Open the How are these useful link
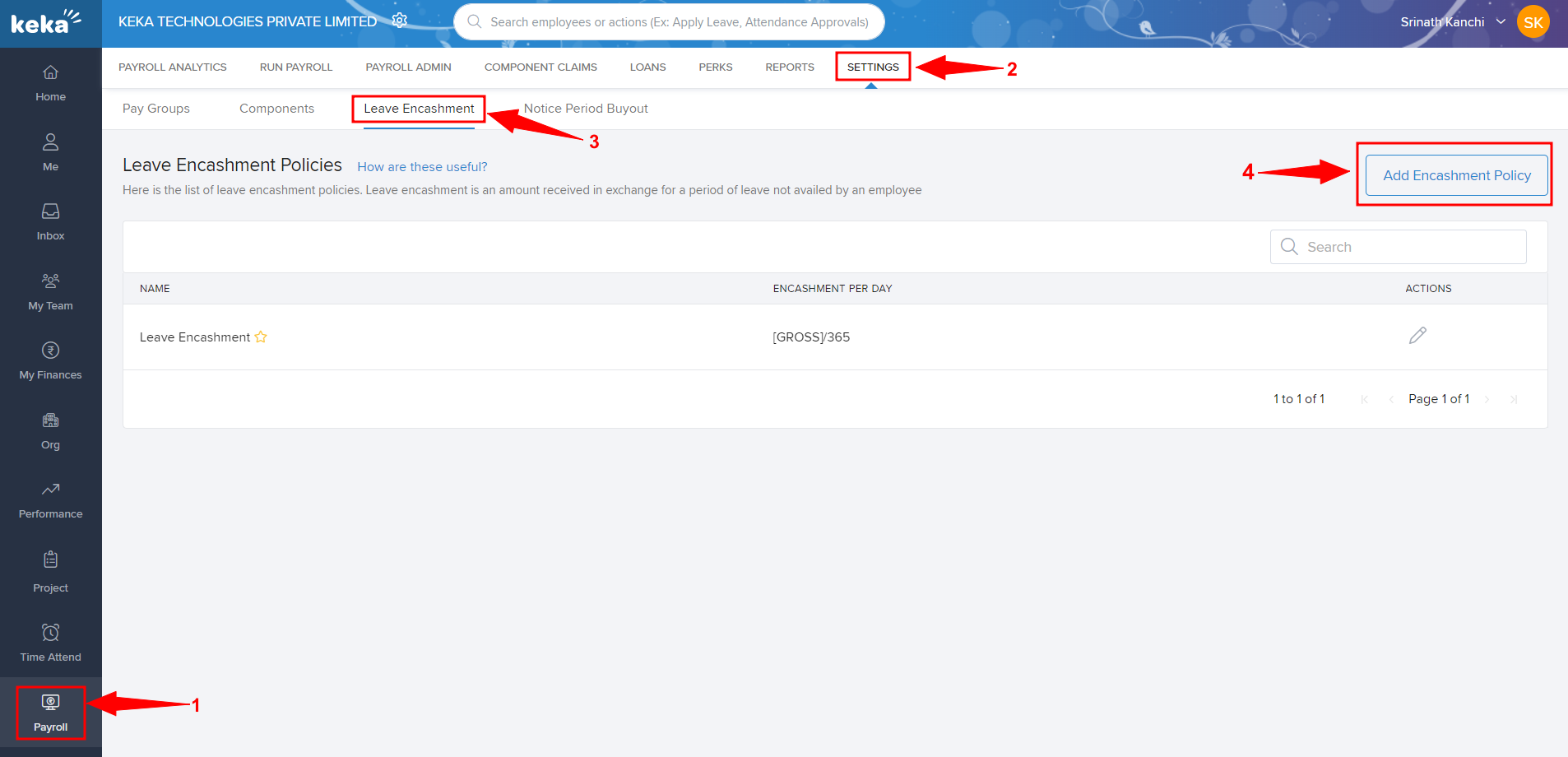 pos(422,166)
